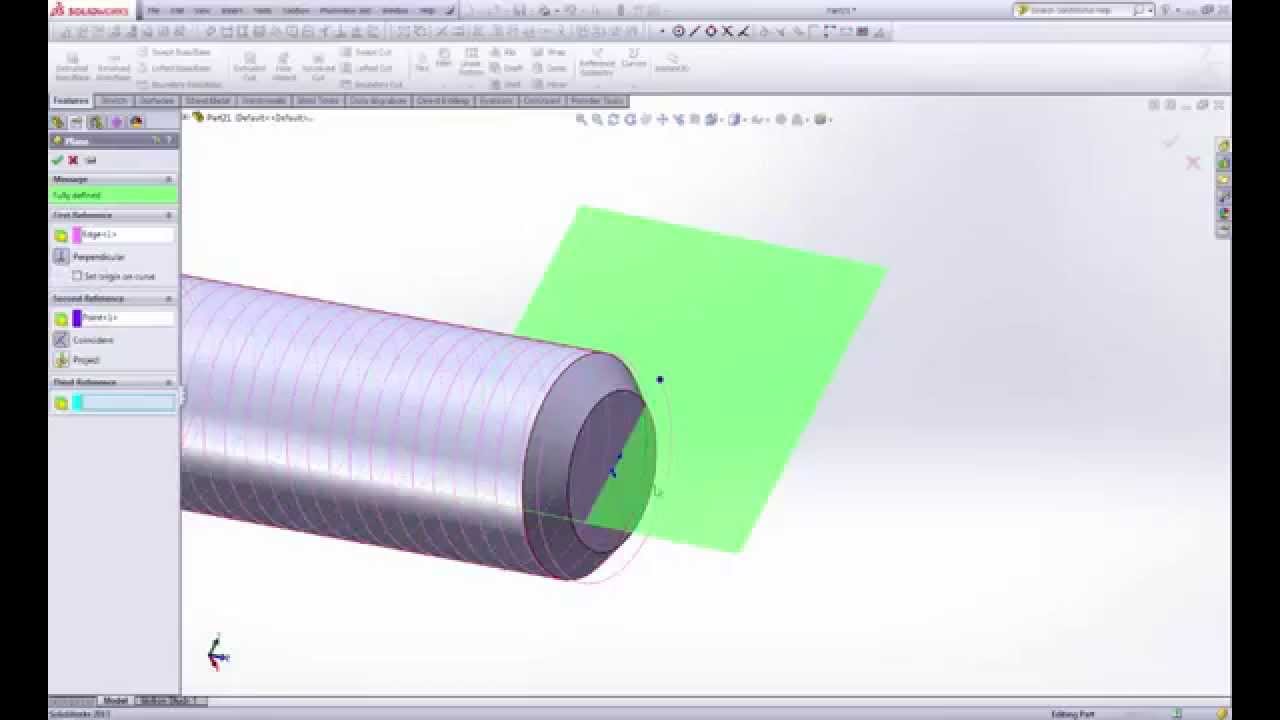Pick the Circle sketch tool

tap(679, 31)
